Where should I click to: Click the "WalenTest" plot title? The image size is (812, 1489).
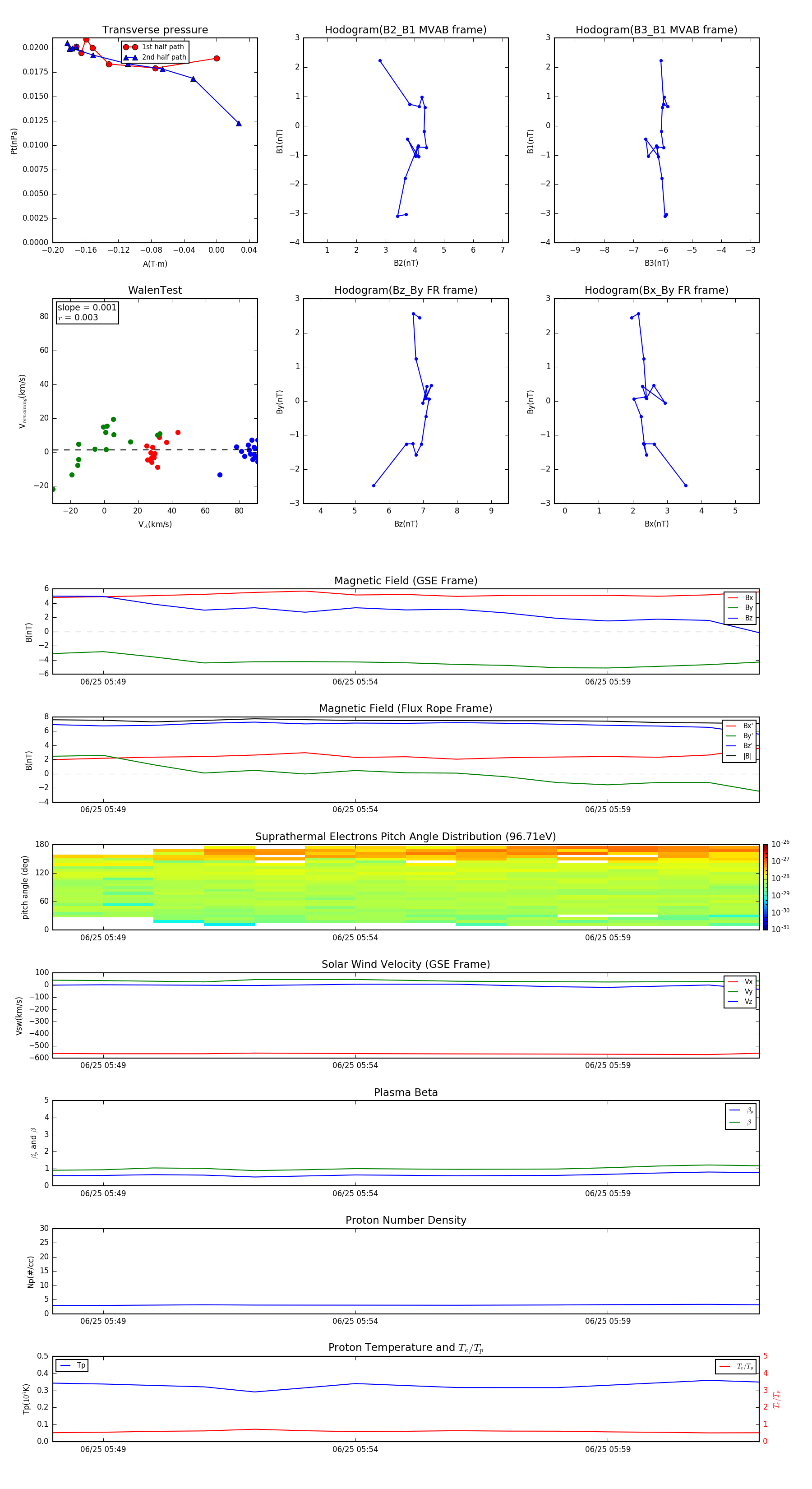(x=155, y=290)
